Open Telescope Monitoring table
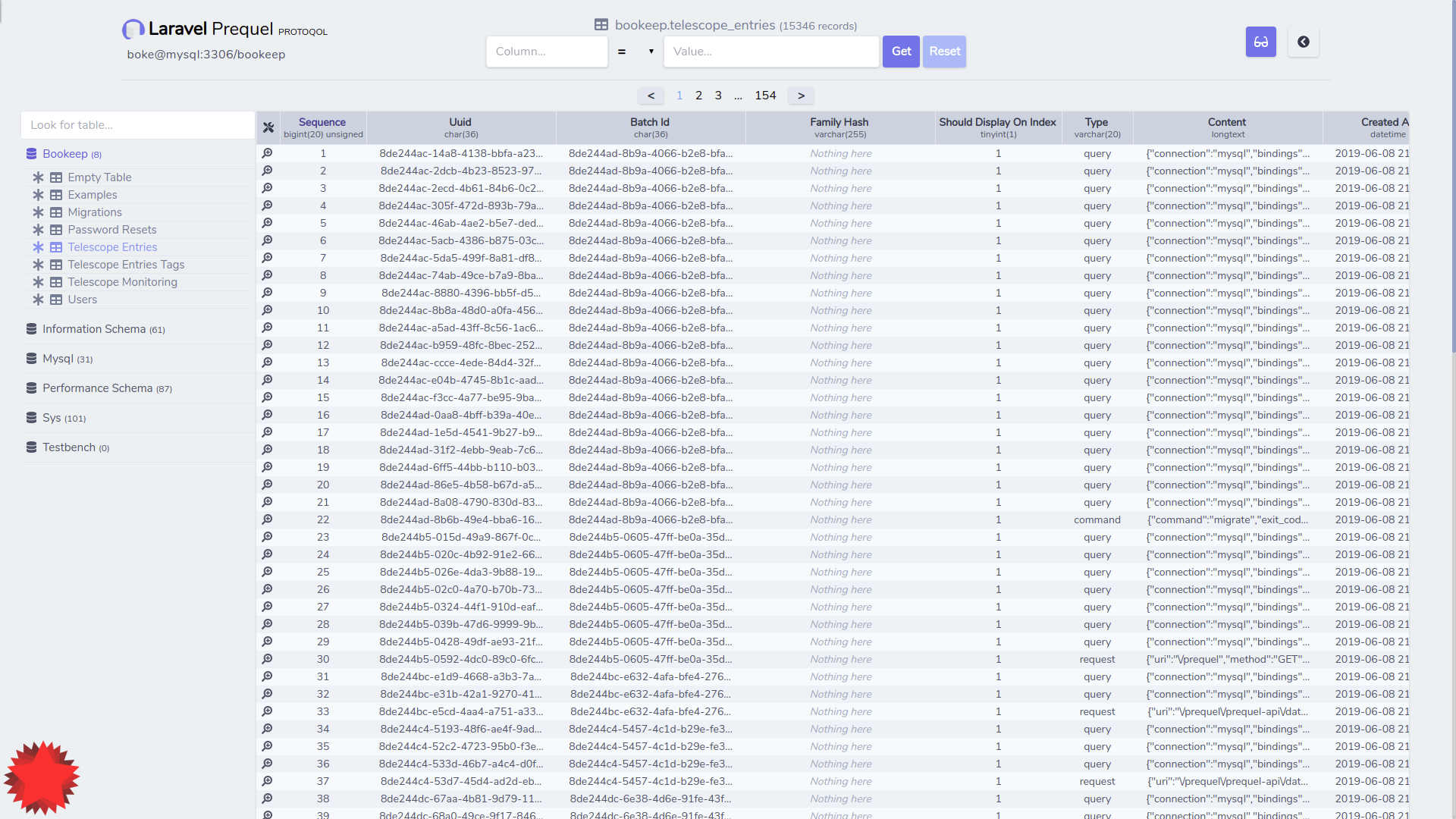This screenshot has height=819, width=1456. [x=122, y=282]
